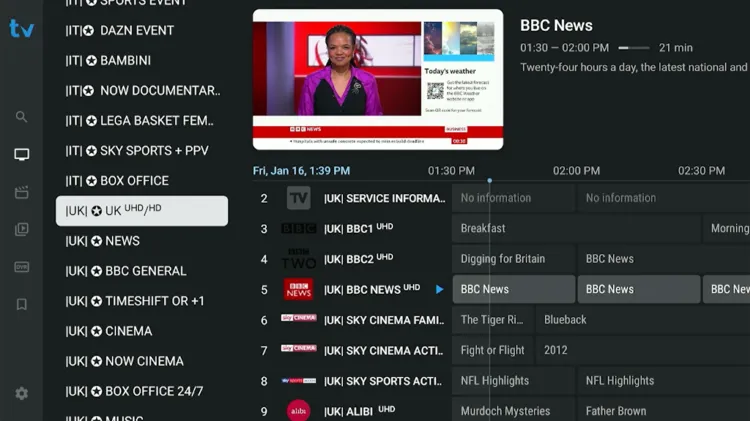
Task: Click the BBC News channel logo
Action: click(x=298, y=289)
